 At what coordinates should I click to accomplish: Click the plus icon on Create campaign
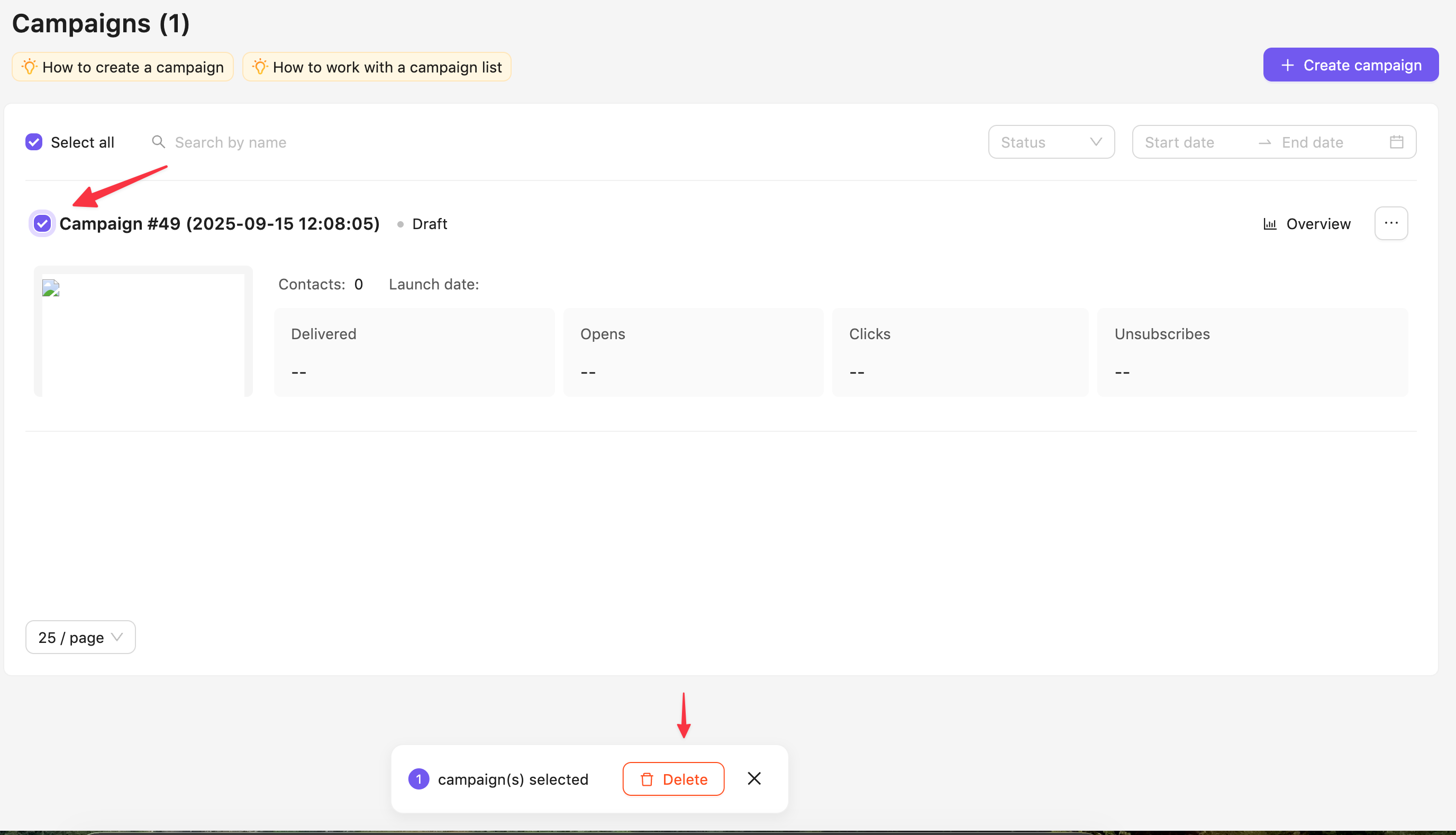(x=1287, y=66)
